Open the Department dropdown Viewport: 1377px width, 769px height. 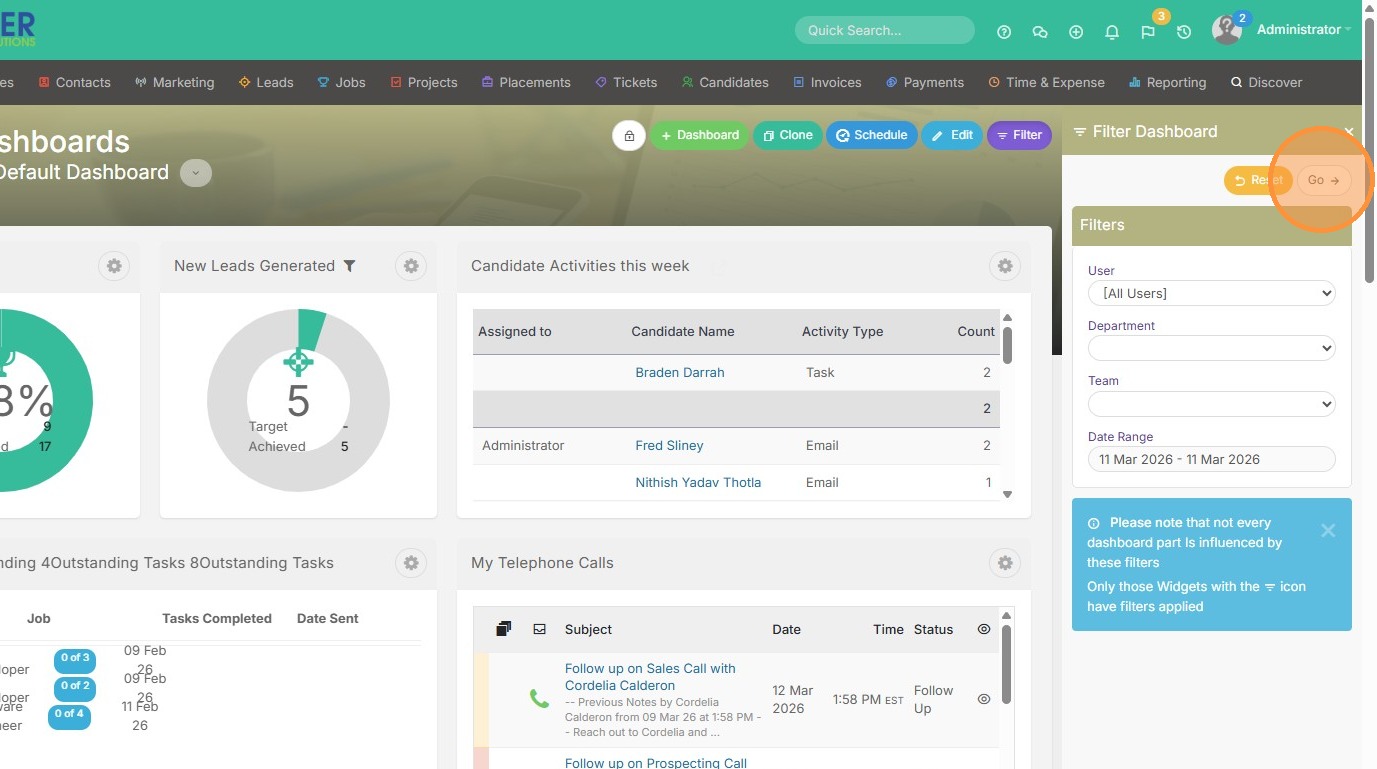pyautogui.click(x=1211, y=348)
